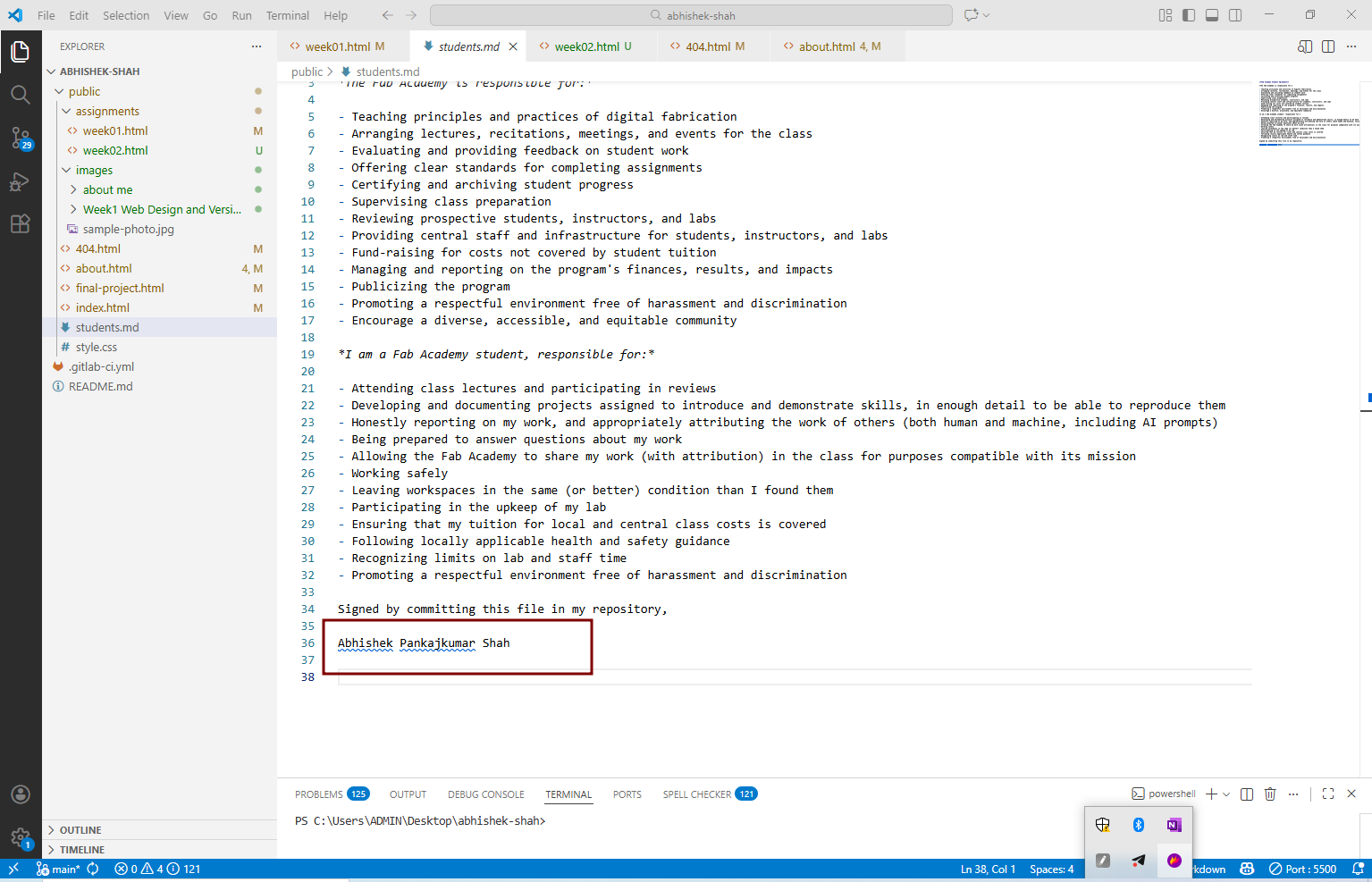Open the remote window indicator
Screen dimensions: 1372x882
[x=13, y=869]
